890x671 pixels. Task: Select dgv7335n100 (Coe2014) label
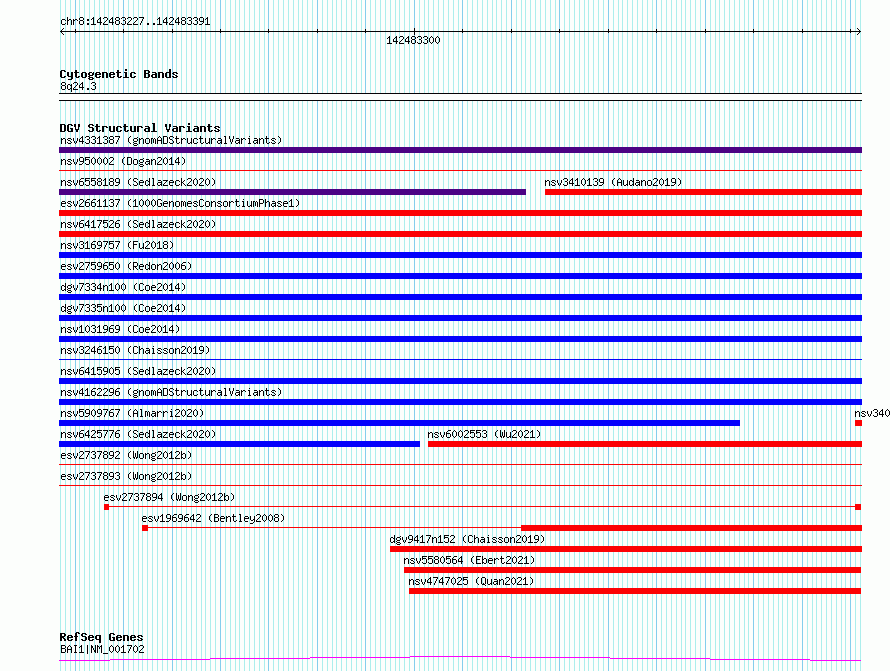(123, 308)
